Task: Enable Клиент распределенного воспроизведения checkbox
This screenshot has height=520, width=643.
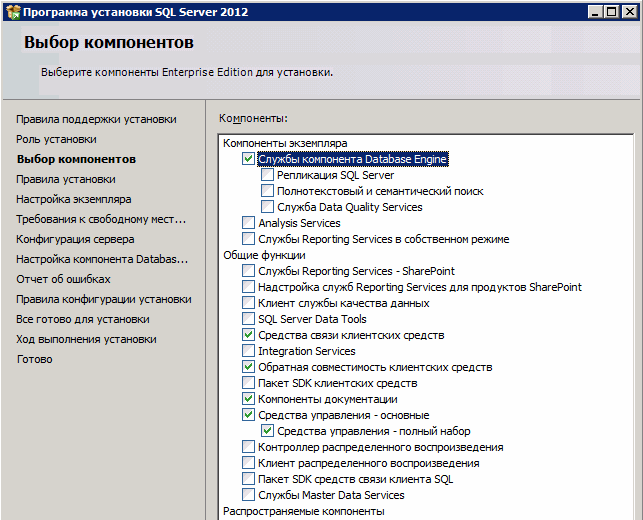Action: (x=248, y=463)
